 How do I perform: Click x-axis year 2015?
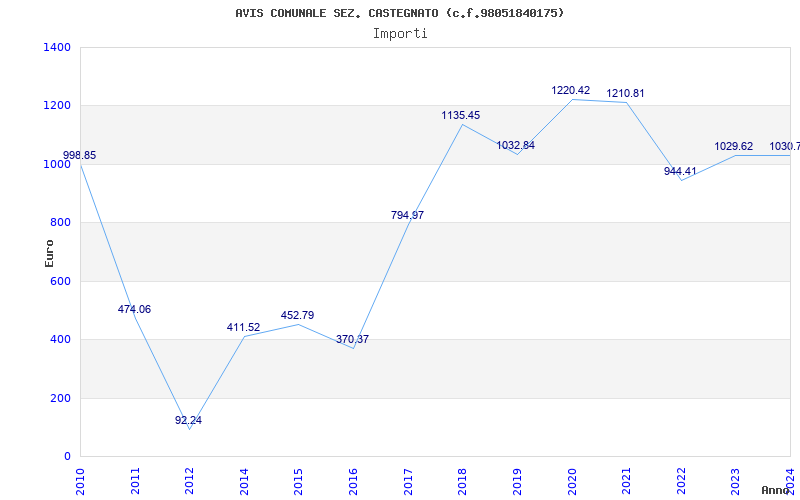(298, 481)
